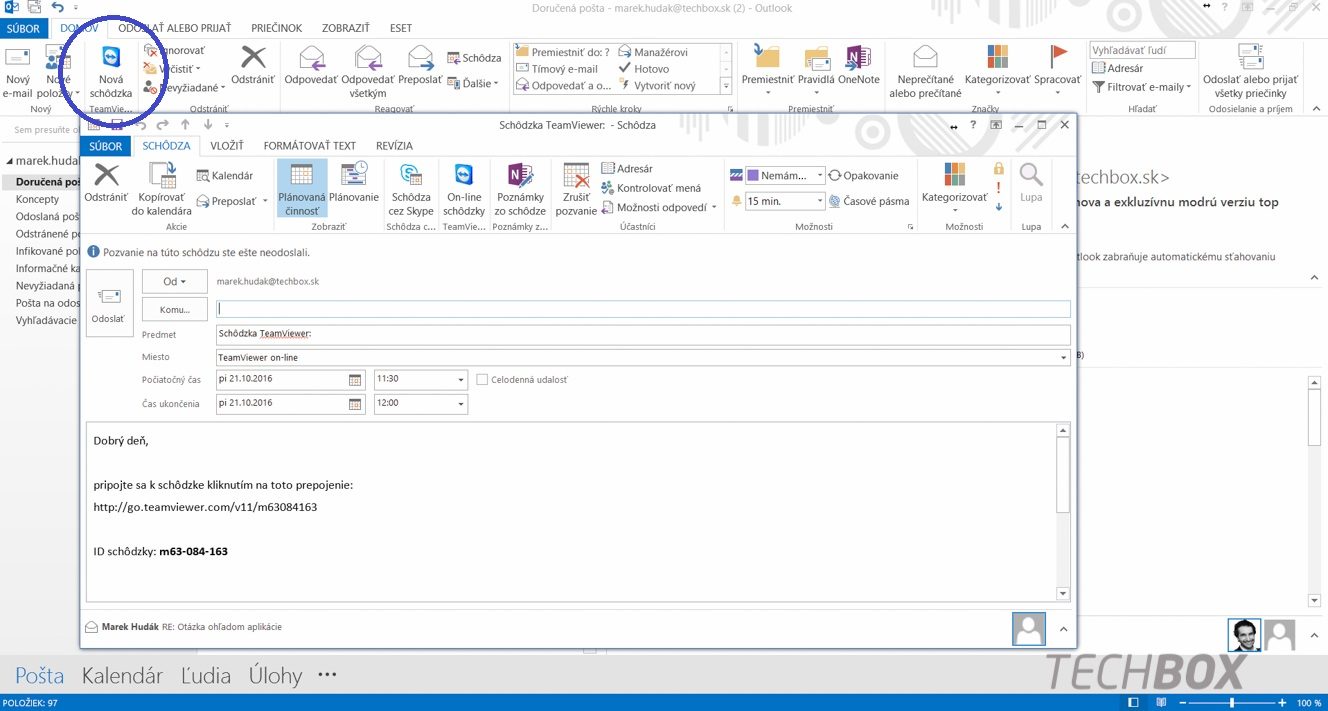Open the end date calendar picker
The height and width of the screenshot is (711, 1328).
click(355, 404)
